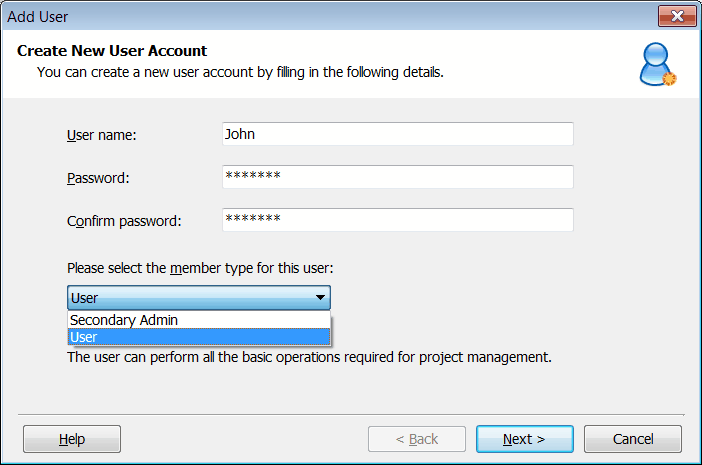Click the Add User title bar
Image resolution: width=702 pixels, height=465 pixels.
click(x=300, y=16)
